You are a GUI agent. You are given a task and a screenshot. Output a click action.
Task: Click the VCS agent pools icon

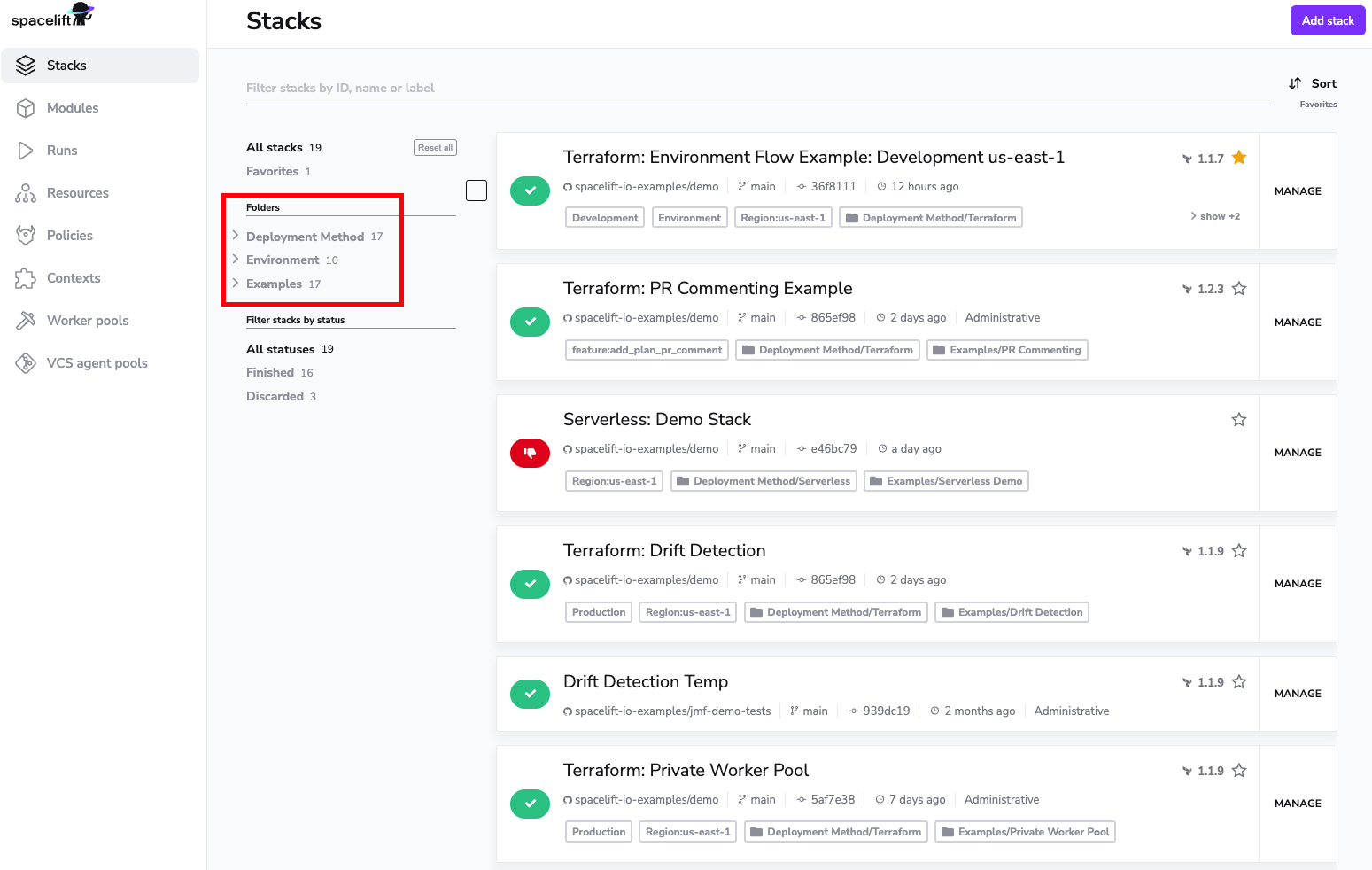[x=26, y=363]
